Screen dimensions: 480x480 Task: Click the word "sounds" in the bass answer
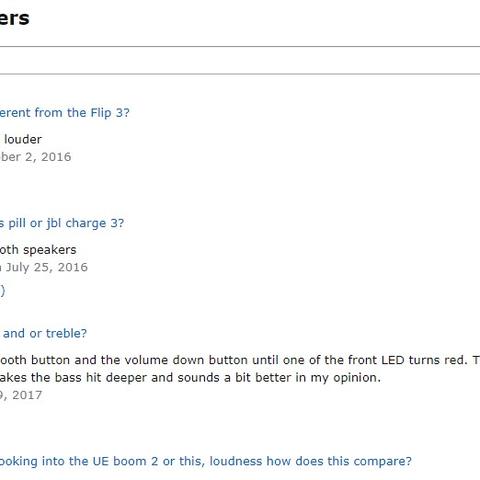(x=199, y=378)
